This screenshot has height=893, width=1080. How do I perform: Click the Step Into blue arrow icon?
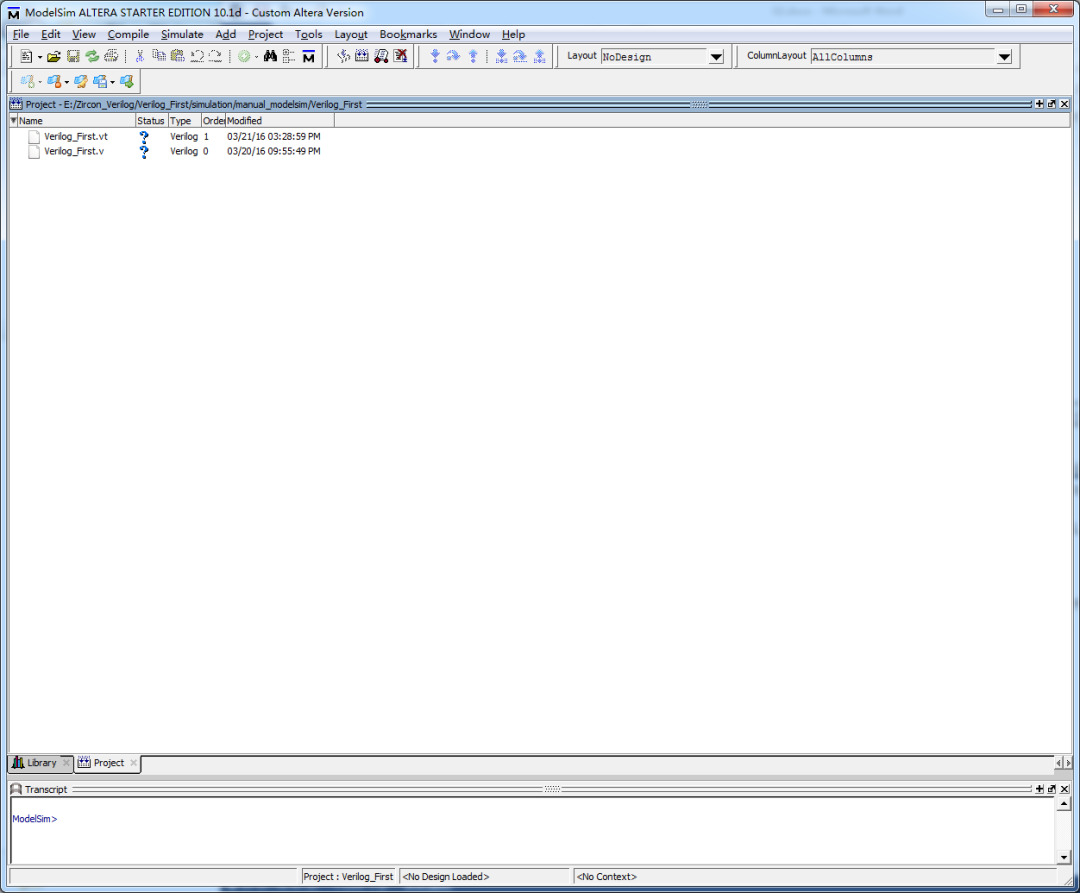point(435,56)
